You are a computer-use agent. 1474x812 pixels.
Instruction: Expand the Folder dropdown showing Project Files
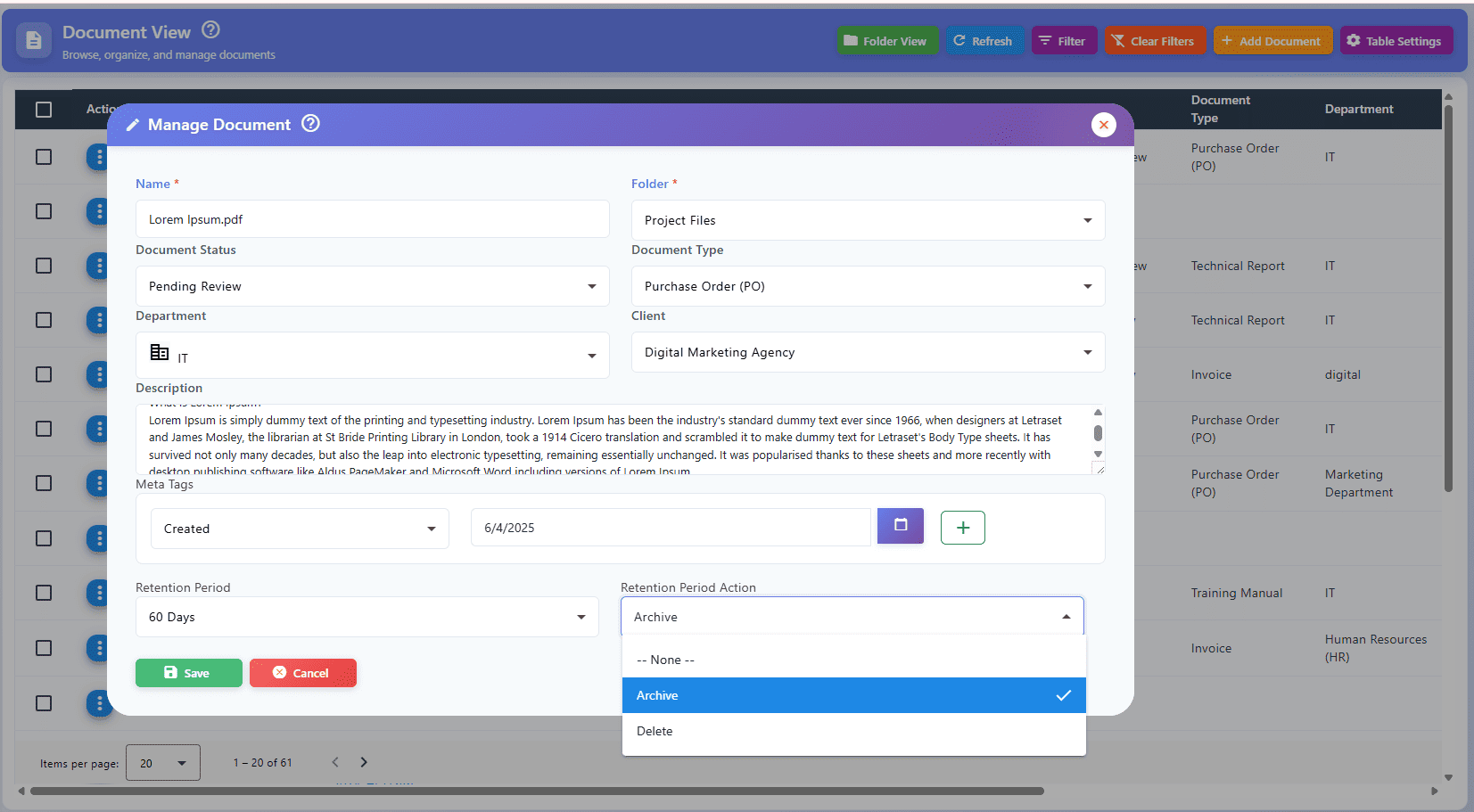point(868,220)
